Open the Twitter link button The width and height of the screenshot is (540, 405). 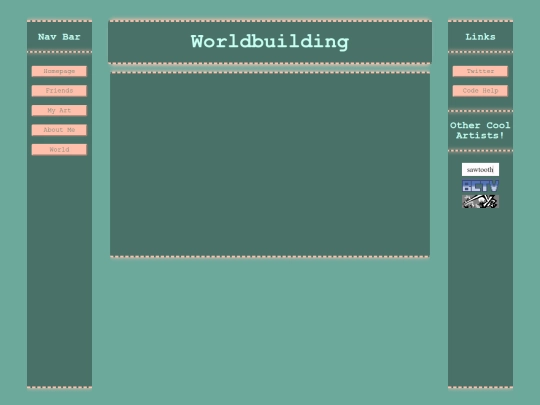[x=480, y=71]
